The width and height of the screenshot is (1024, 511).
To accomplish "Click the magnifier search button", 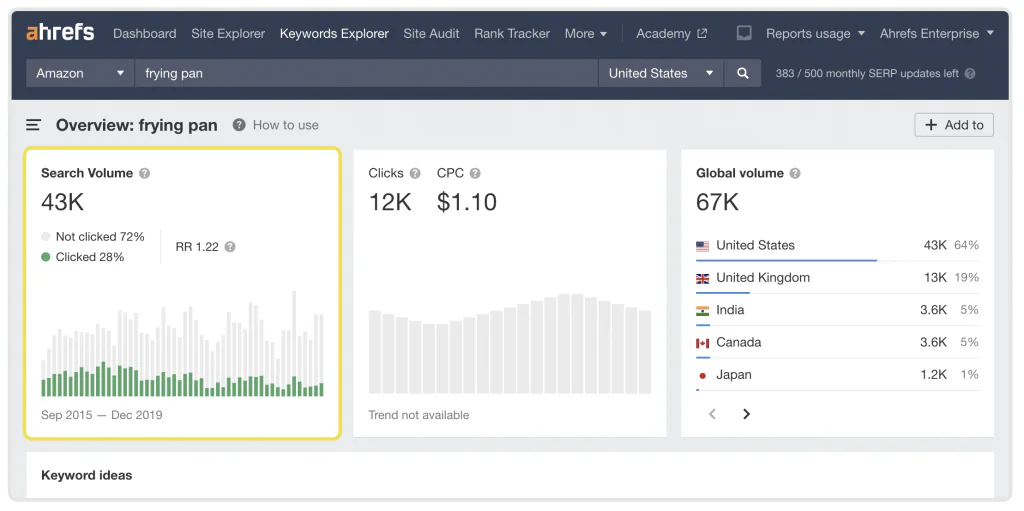I will coord(743,73).
